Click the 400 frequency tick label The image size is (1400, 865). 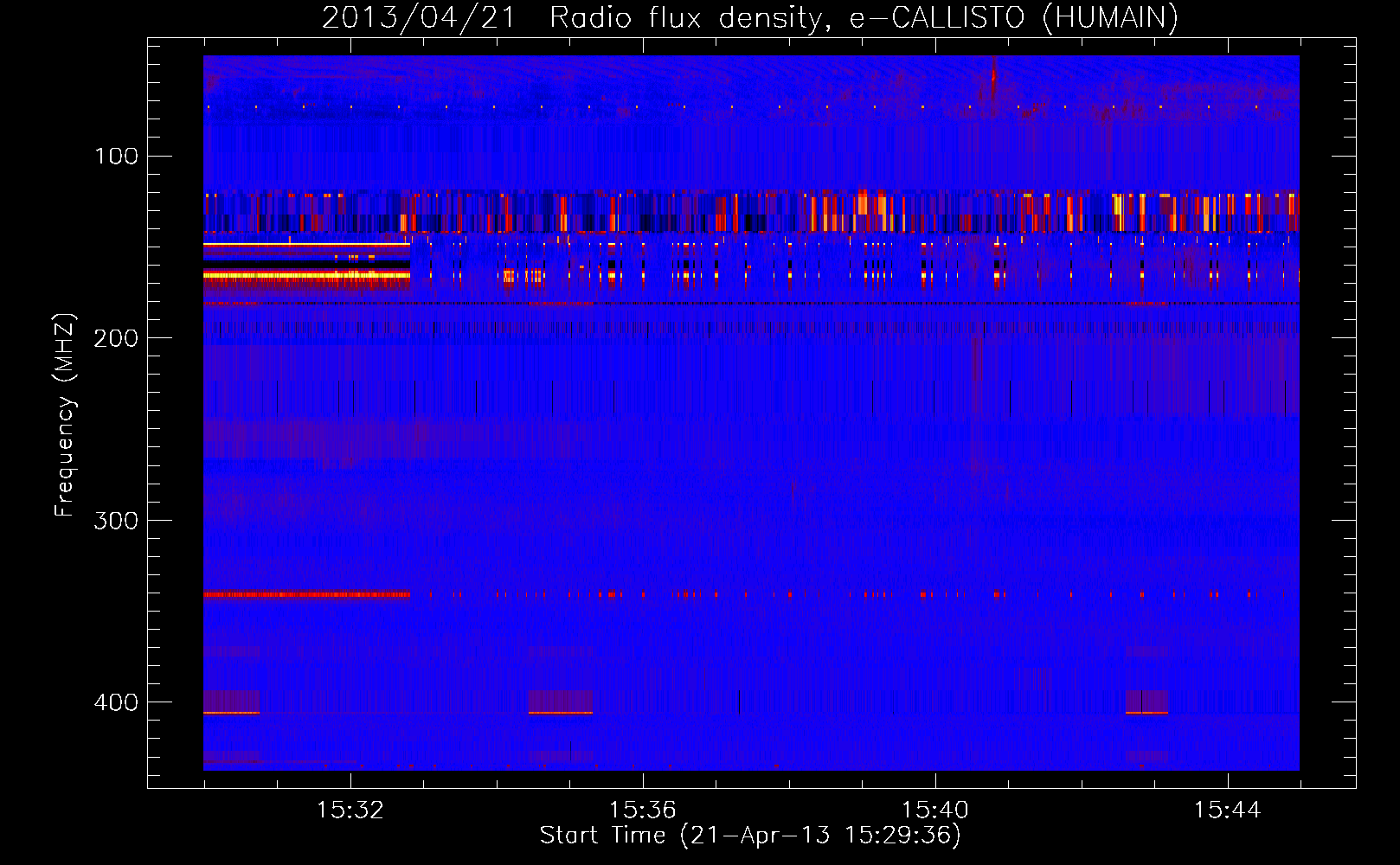(116, 702)
